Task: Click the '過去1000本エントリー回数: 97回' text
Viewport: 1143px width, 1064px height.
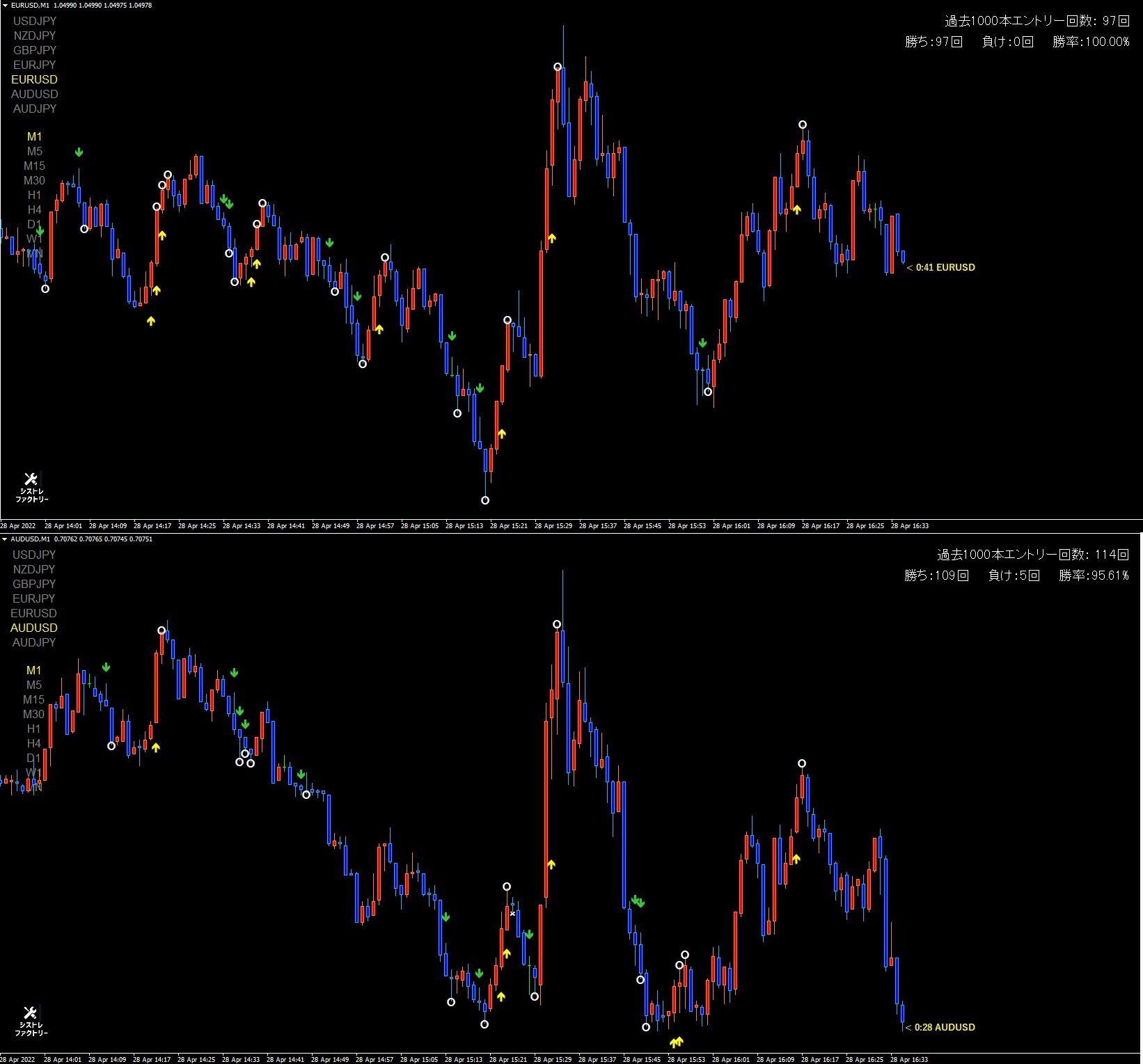Action: tap(1037, 21)
